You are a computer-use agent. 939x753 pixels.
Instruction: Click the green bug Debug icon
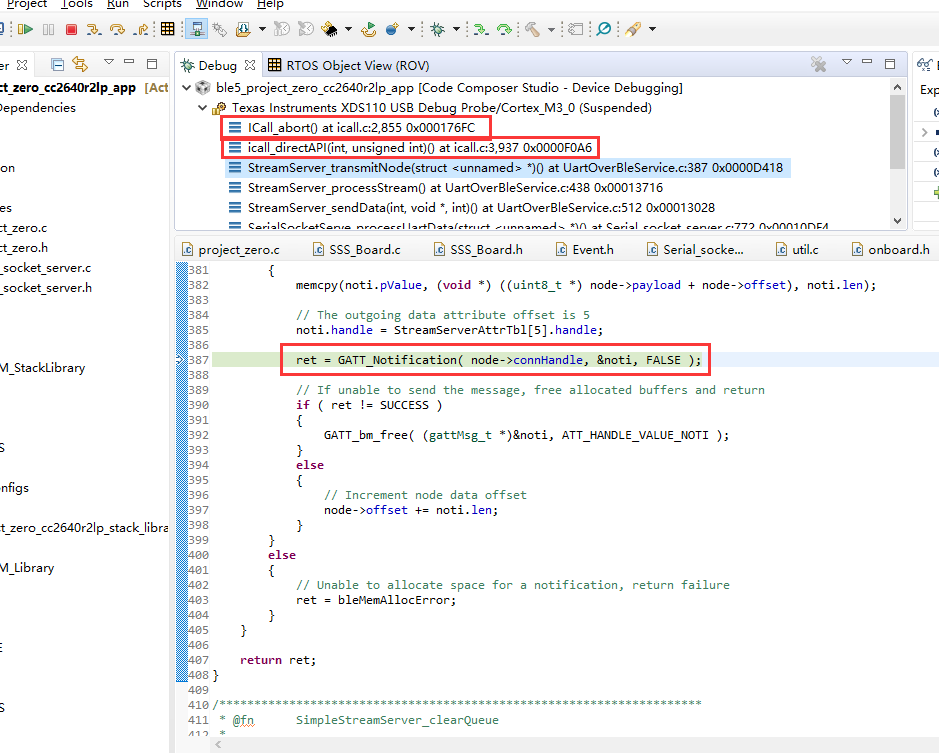(x=437, y=29)
